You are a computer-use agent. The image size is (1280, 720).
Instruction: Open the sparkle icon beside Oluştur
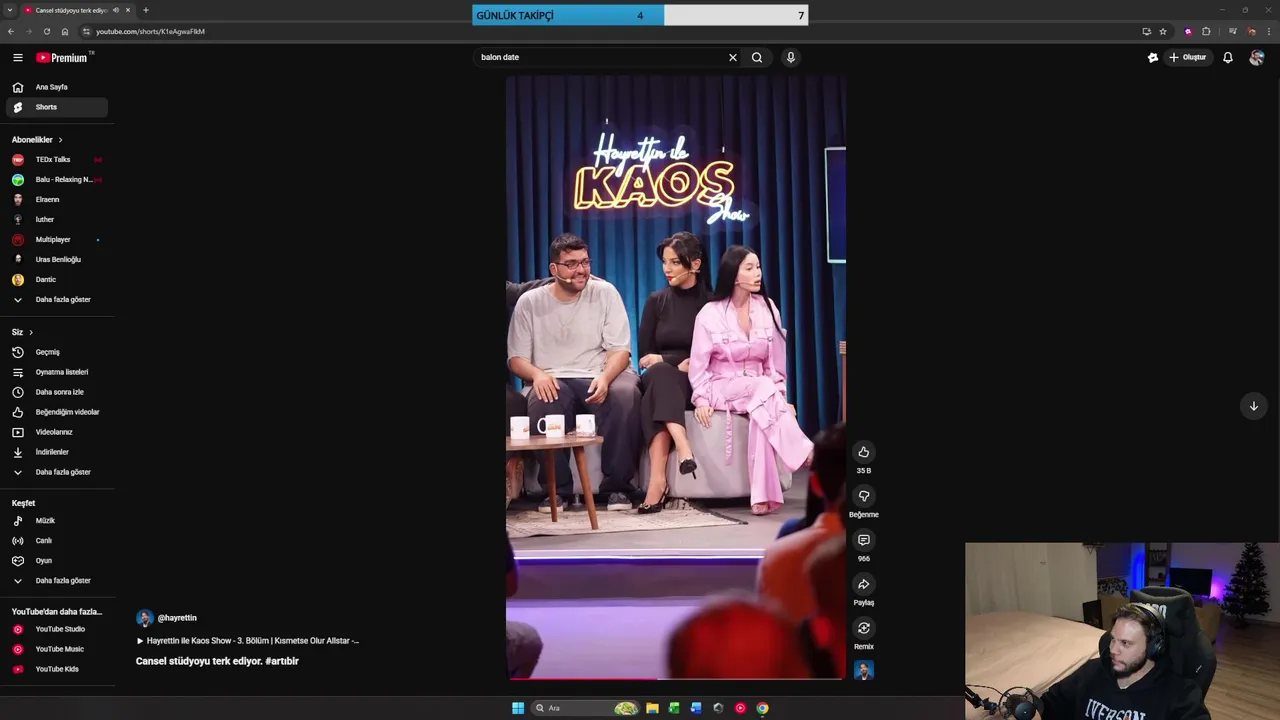click(1152, 57)
